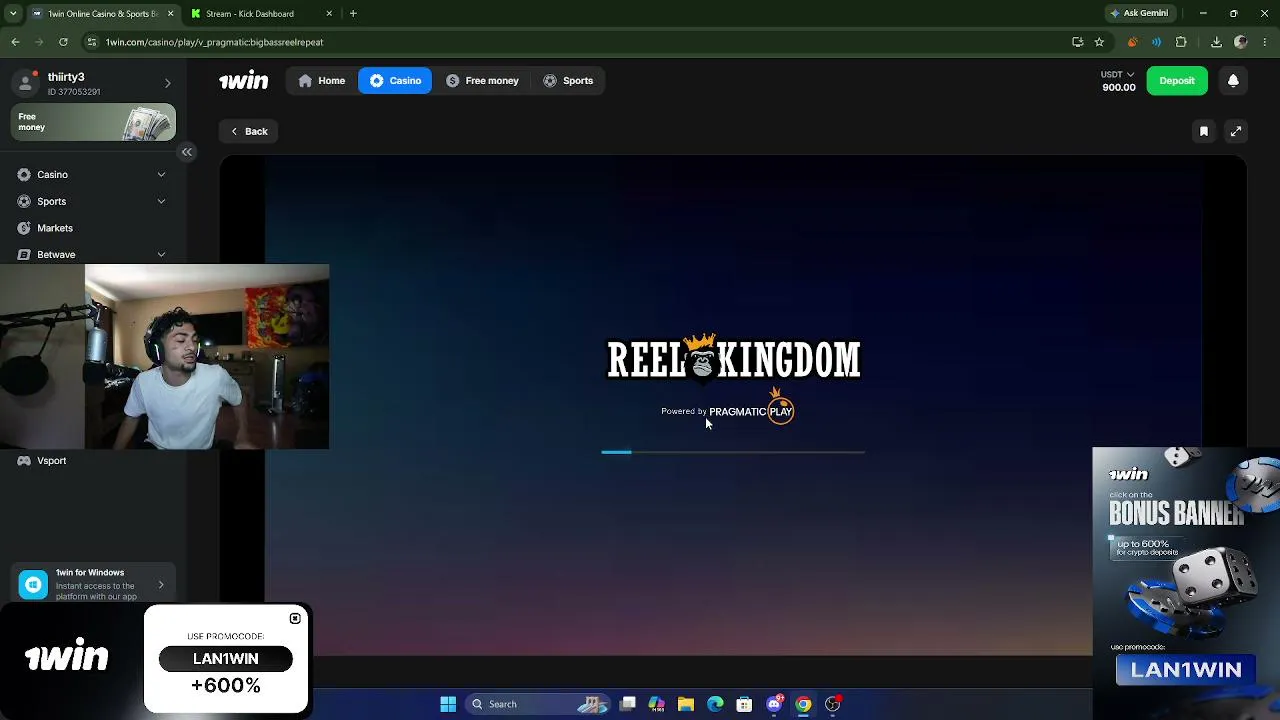Image resolution: width=1280 pixels, height=720 pixels.
Task: Click the ID 377053291 text
Action: (x=74, y=92)
